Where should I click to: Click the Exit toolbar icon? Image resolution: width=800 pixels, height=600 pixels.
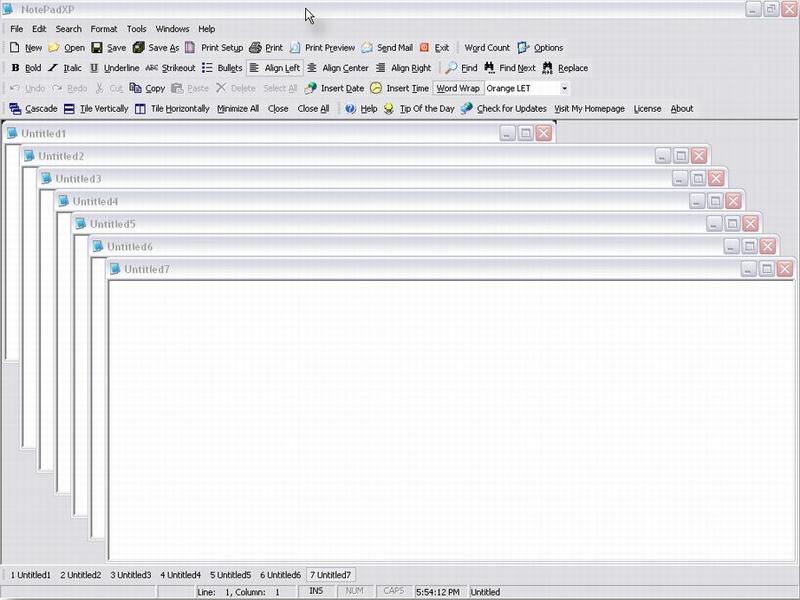pyautogui.click(x=424, y=47)
